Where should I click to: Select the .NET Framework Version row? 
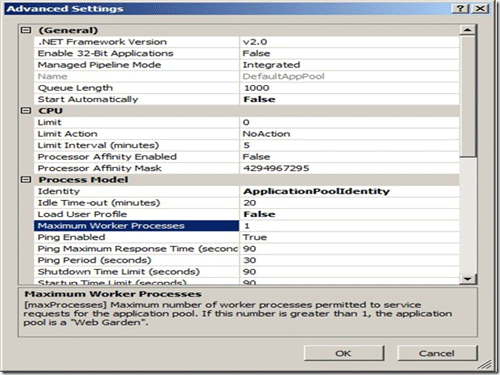click(x=247, y=42)
